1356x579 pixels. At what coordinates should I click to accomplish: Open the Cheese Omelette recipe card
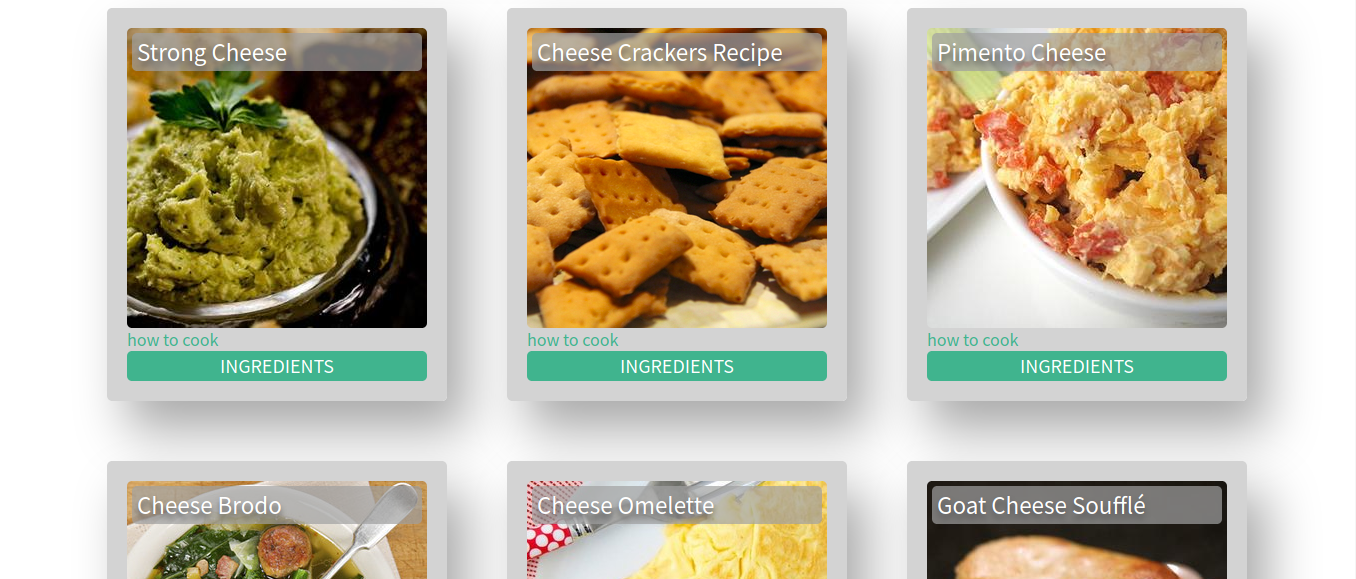pos(677,520)
